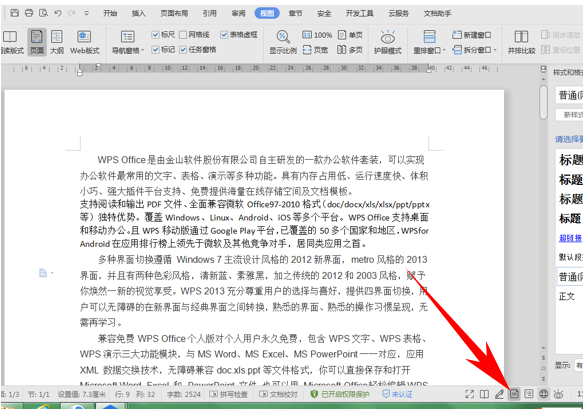
Task: Open the 开始 Home tab
Action: tap(110, 13)
